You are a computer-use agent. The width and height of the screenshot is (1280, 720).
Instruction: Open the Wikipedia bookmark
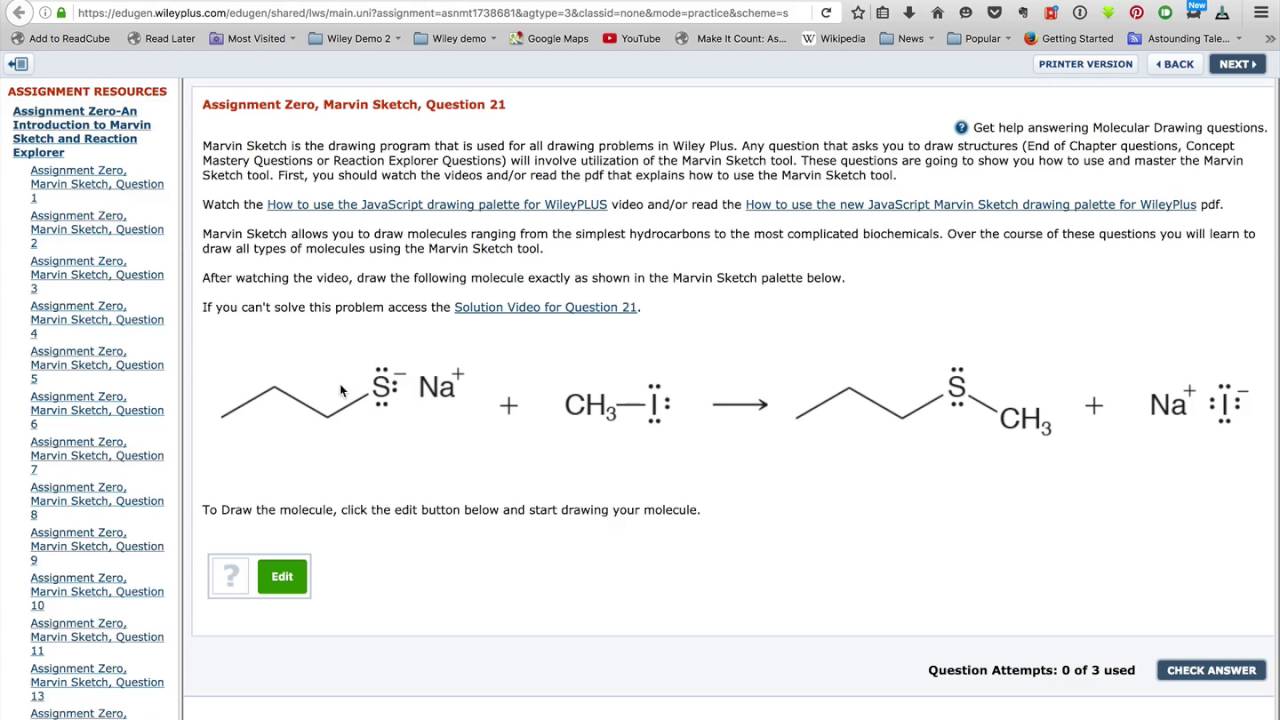(x=834, y=38)
